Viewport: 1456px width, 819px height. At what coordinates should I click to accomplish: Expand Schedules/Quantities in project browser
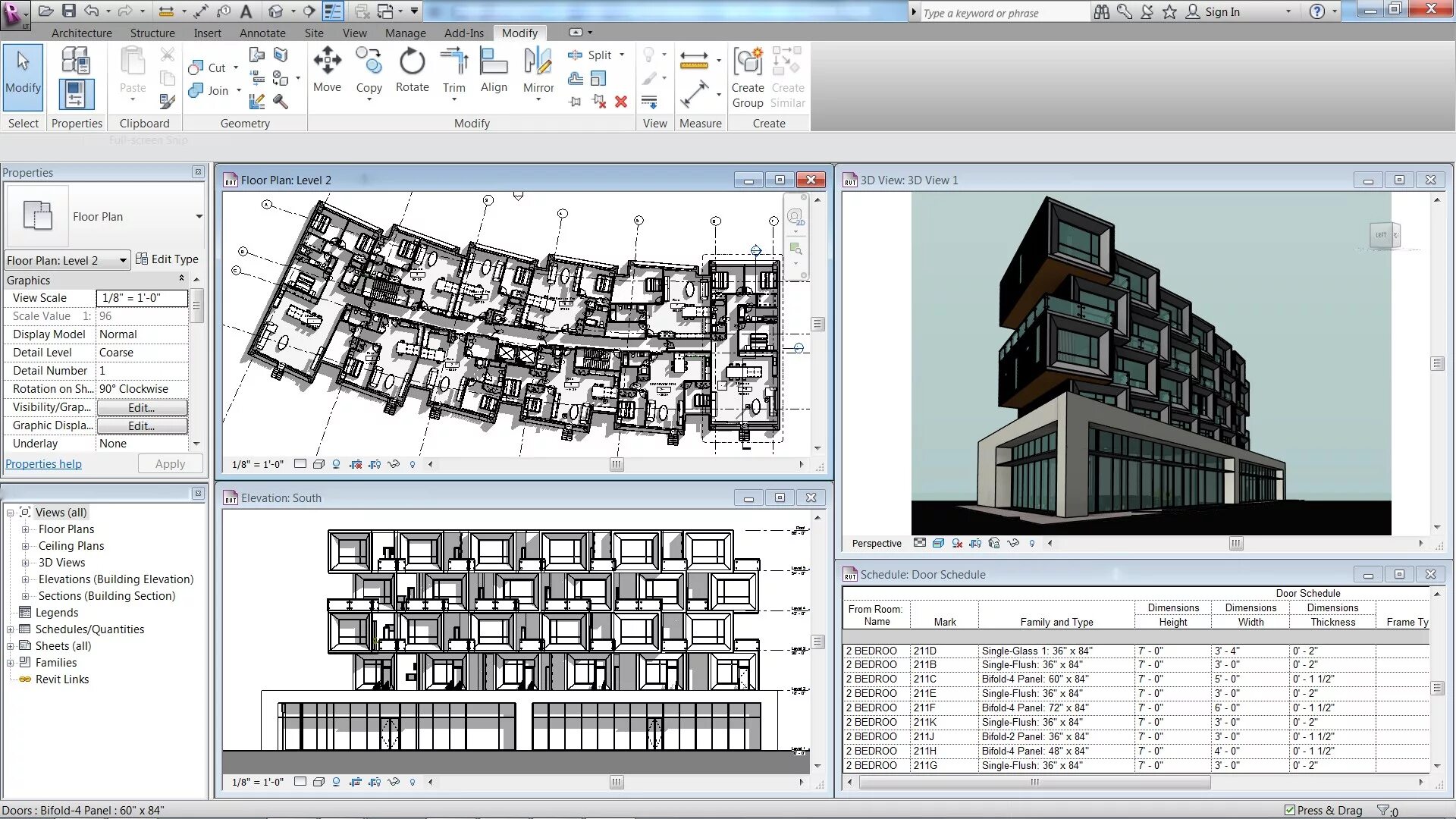click(x=11, y=629)
